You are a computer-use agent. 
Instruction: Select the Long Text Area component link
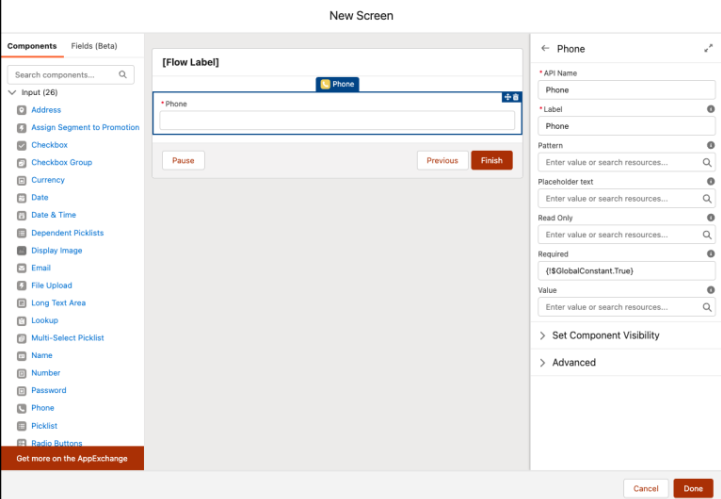[58, 303]
